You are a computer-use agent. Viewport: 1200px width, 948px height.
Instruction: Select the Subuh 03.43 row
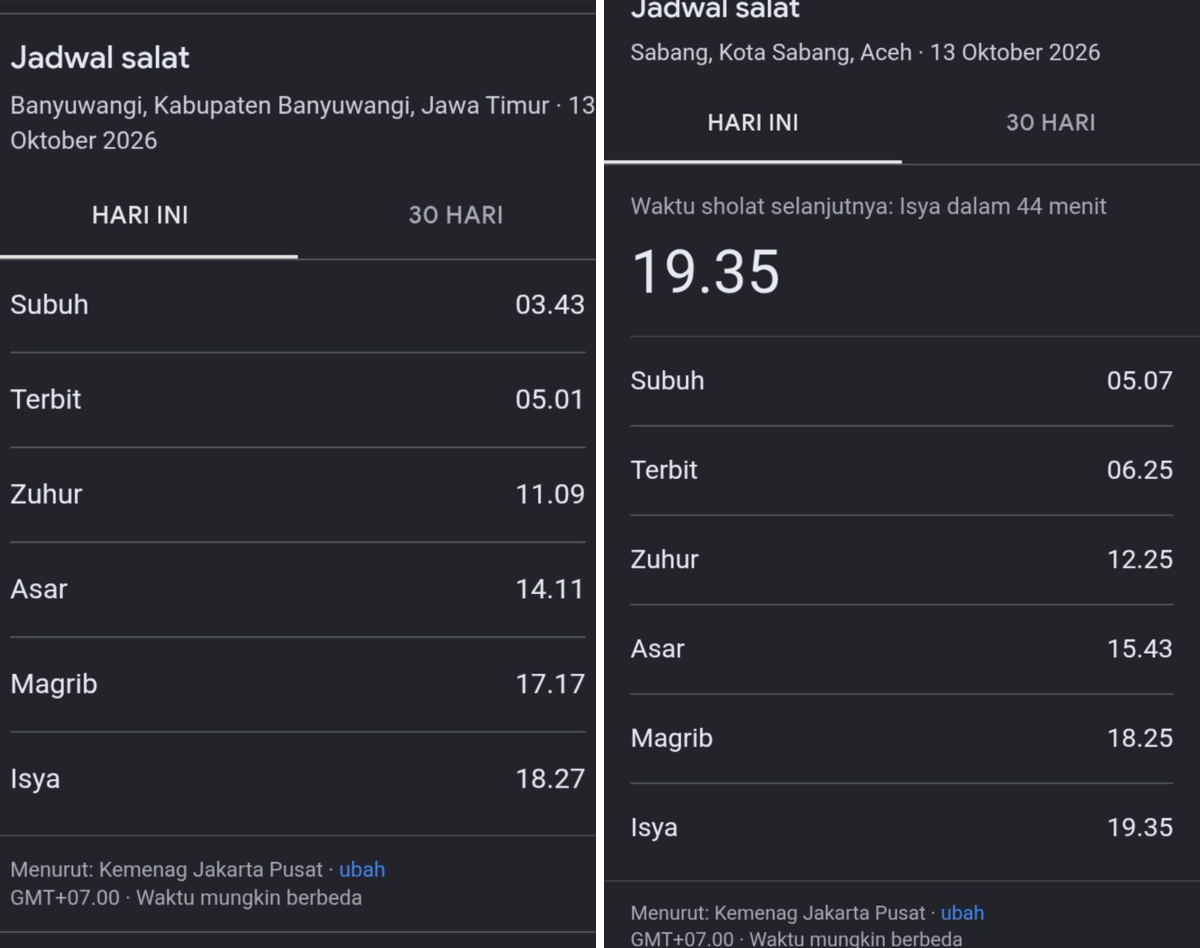[298, 305]
